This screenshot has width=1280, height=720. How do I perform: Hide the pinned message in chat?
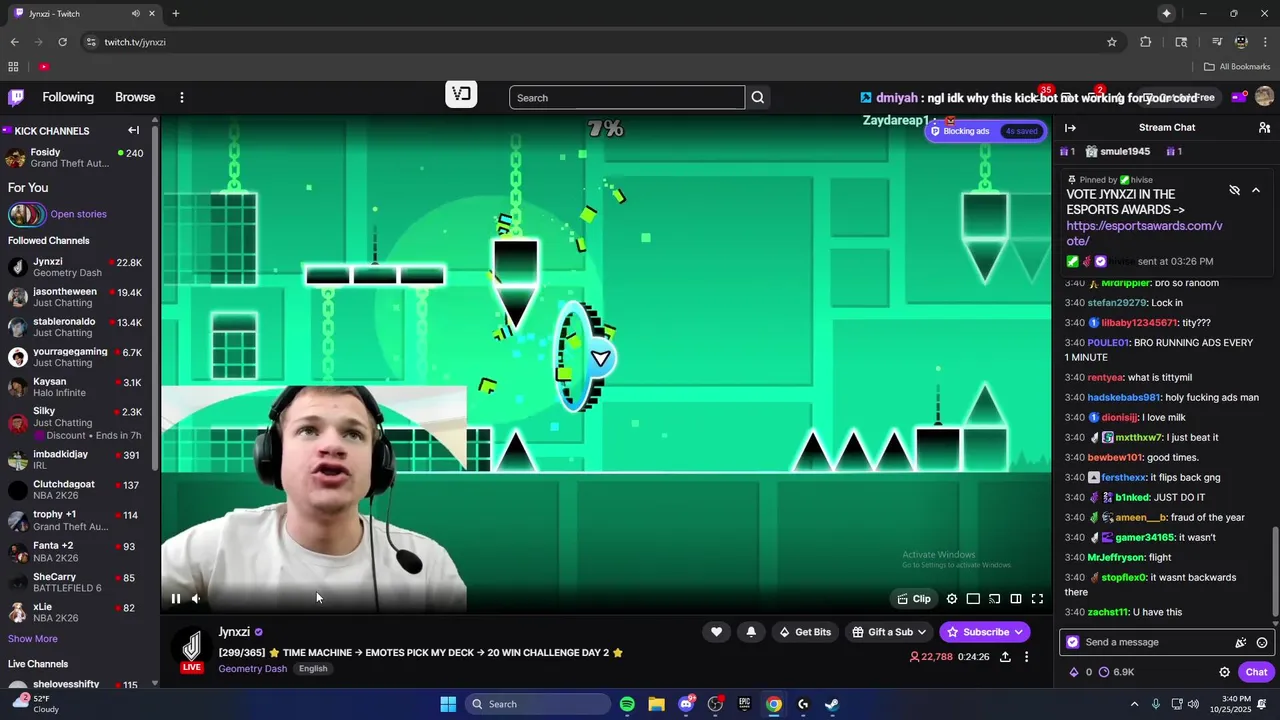coord(1234,190)
